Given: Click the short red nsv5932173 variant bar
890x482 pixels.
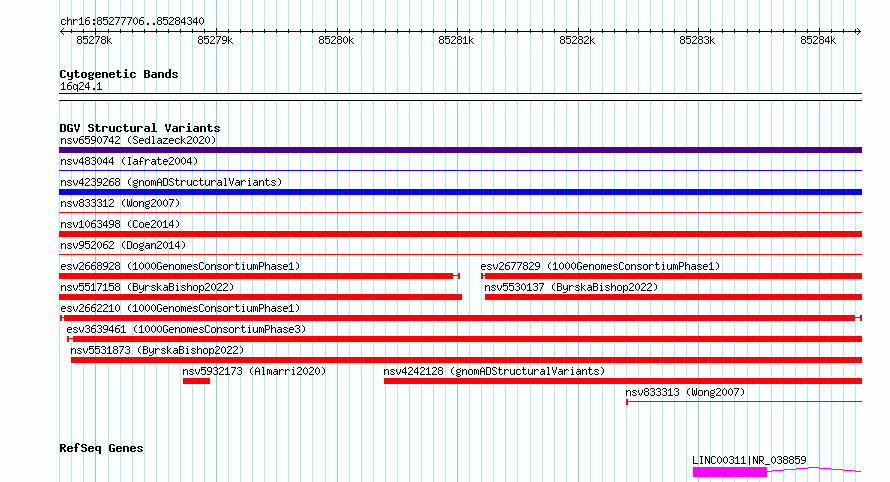Looking at the screenshot, I should click(x=196, y=381).
